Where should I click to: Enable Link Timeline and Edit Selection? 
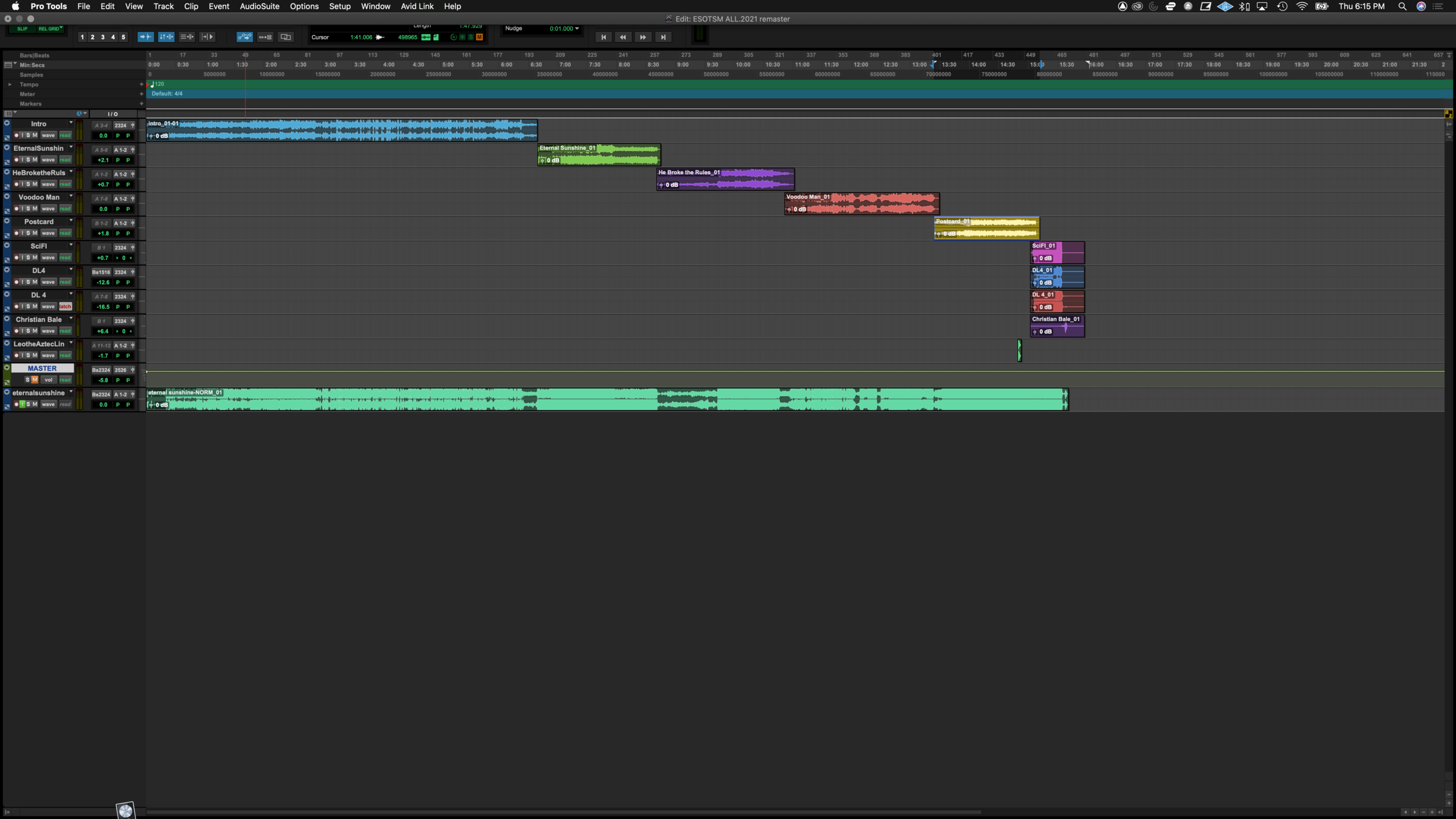(166, 37)
